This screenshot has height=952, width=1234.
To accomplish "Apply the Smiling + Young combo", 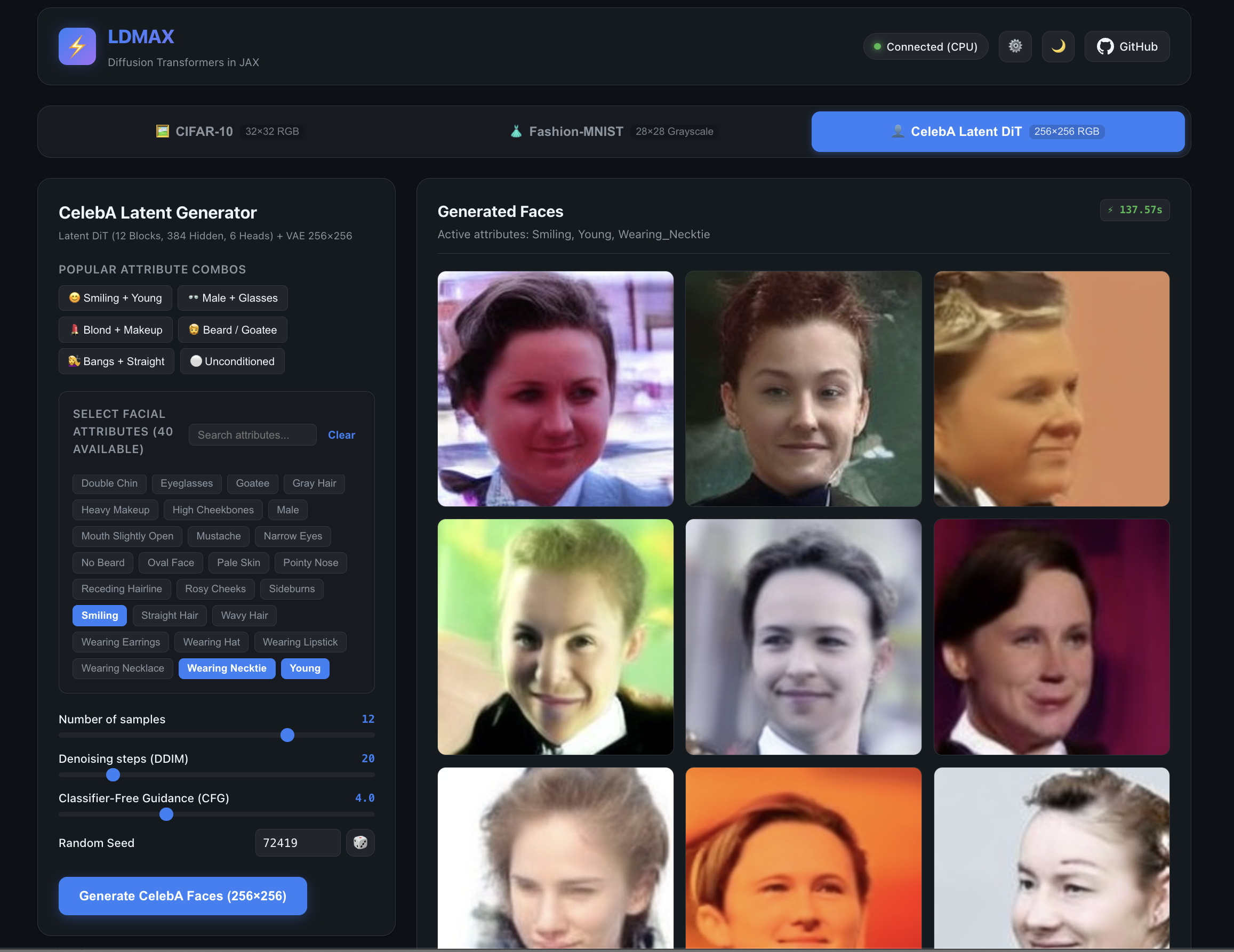I will 115,298.
